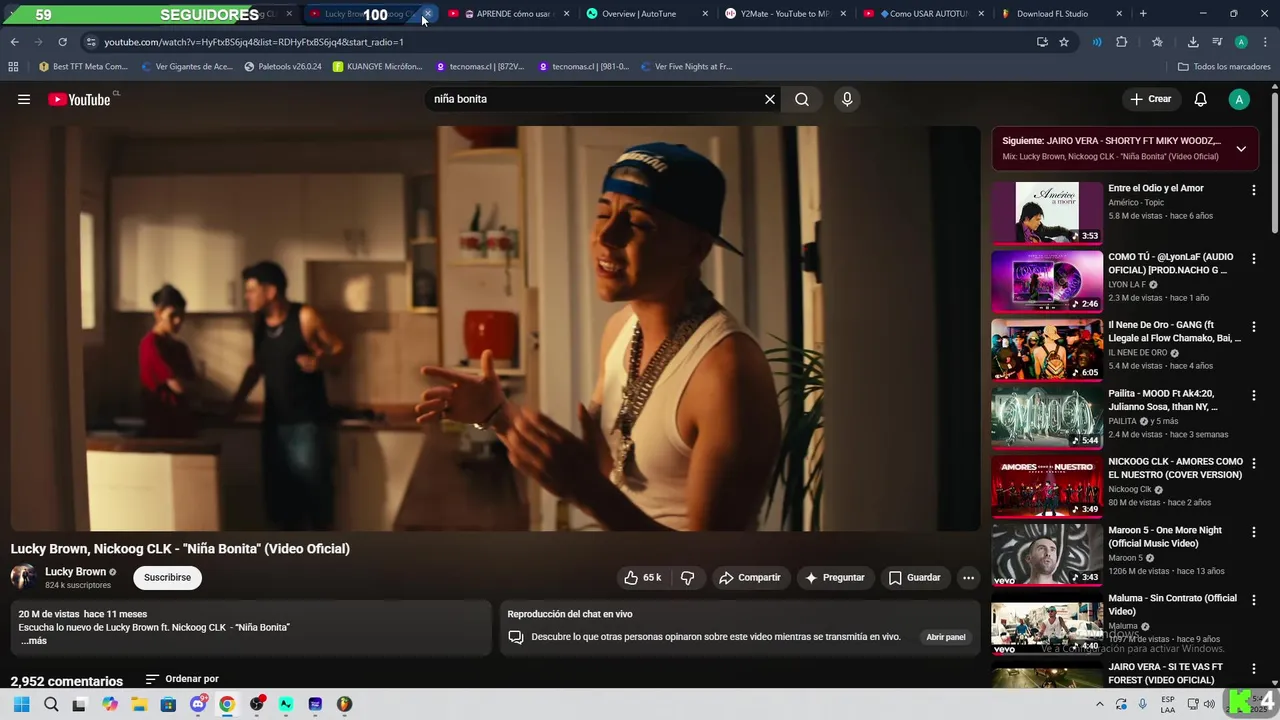
Task: Expand the description with "...más"
Action: click(33, 641)
